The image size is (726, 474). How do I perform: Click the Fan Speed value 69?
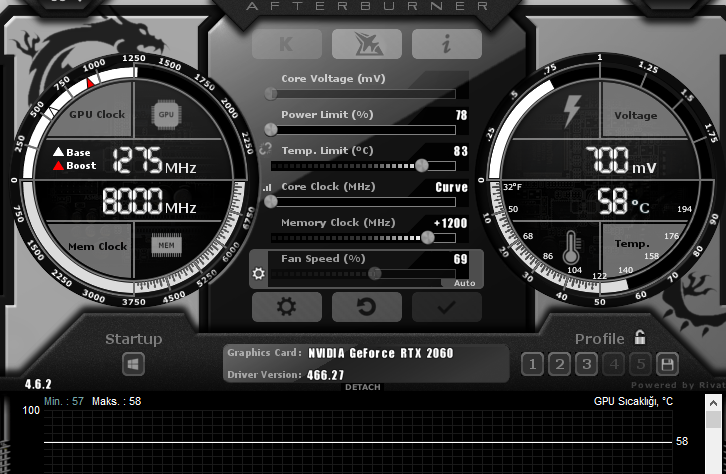point(461,259)
